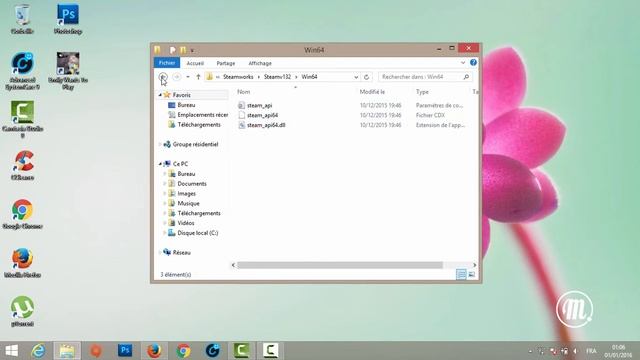Open Chrome from the taskbar

[x=183, y=351]
